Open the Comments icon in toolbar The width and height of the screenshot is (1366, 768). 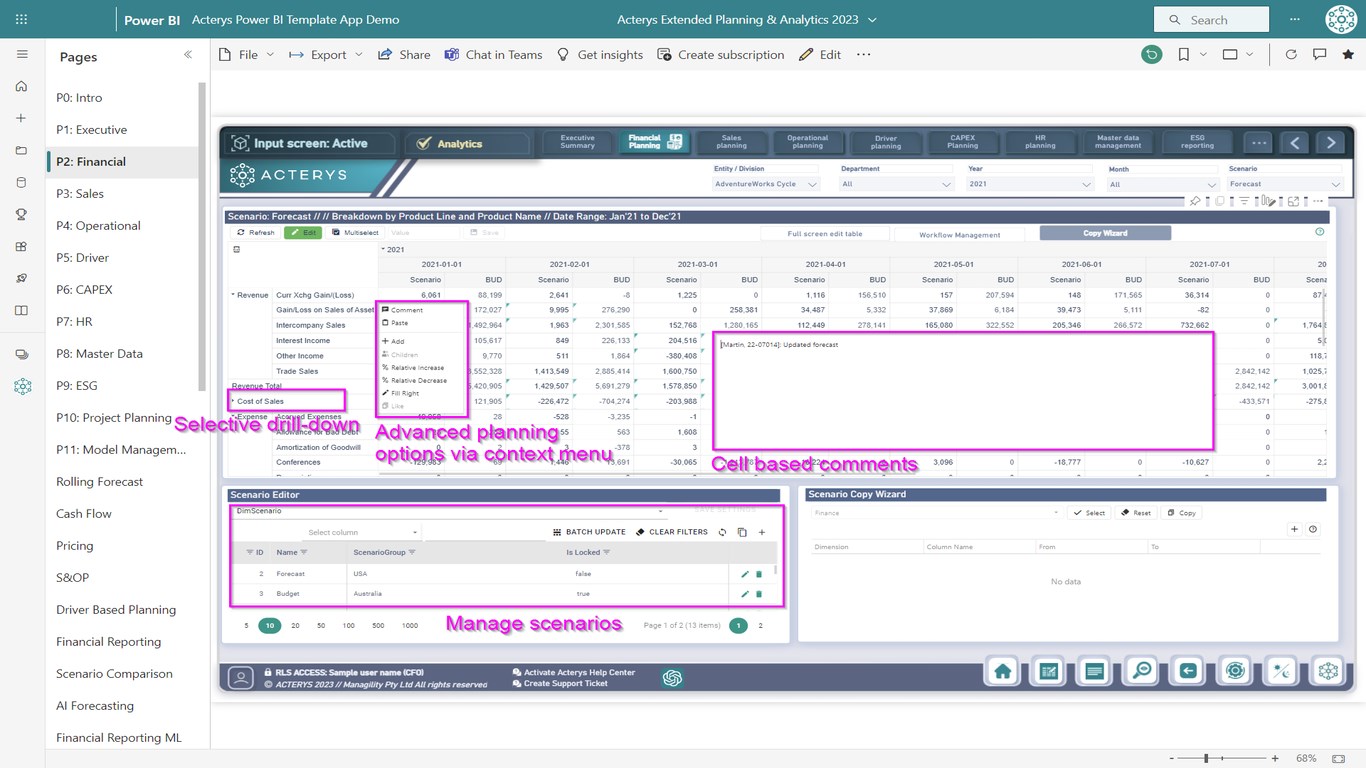click(1320, 55)
